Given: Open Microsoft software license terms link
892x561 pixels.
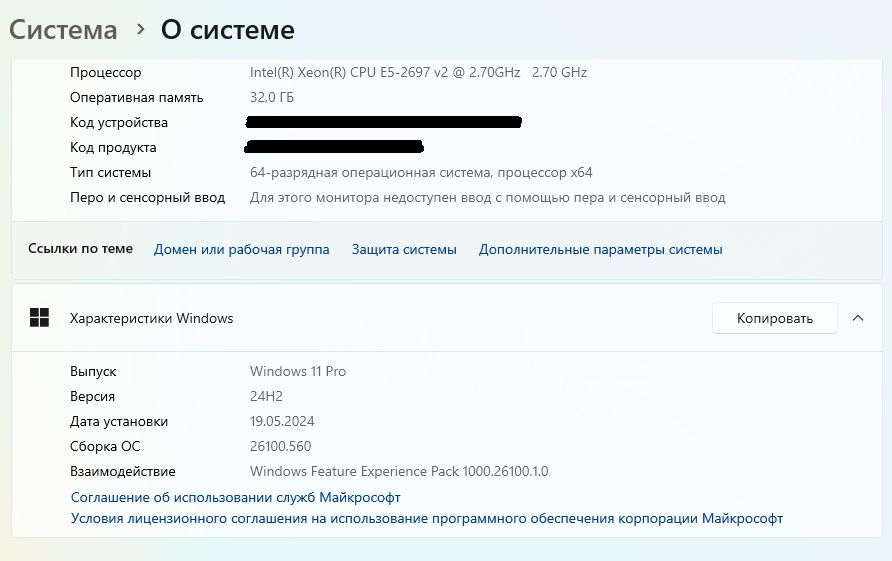Looking at the screenshot, I should pos(426,518).
